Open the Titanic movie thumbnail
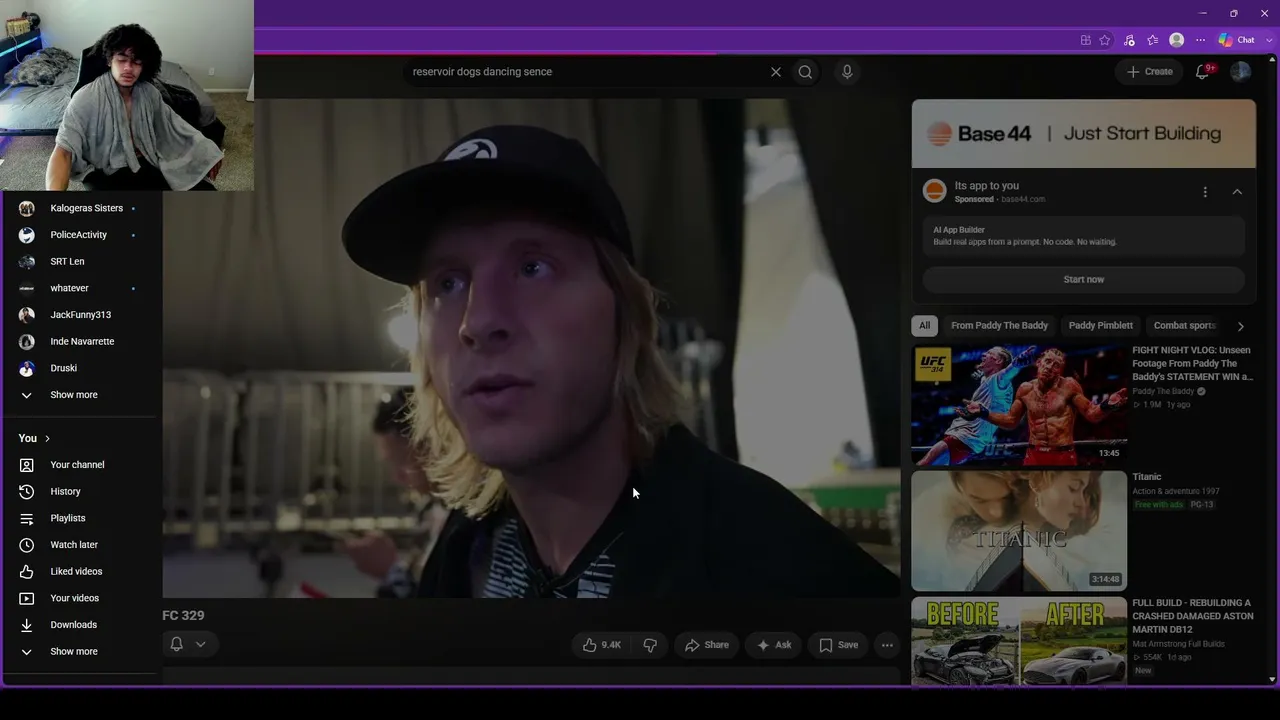This screenshot has height=720, width=1280. (x=1019, y=531)
